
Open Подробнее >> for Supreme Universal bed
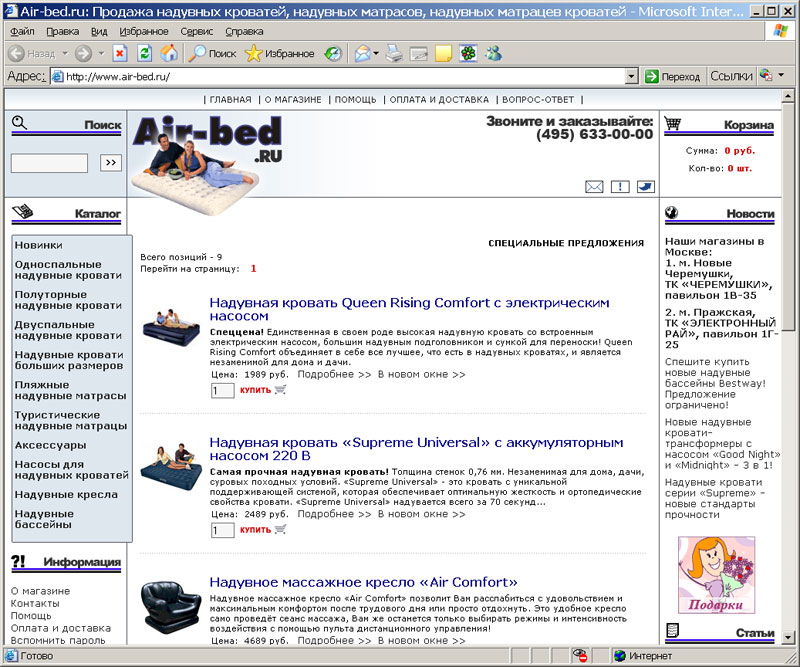click(334, 514)
